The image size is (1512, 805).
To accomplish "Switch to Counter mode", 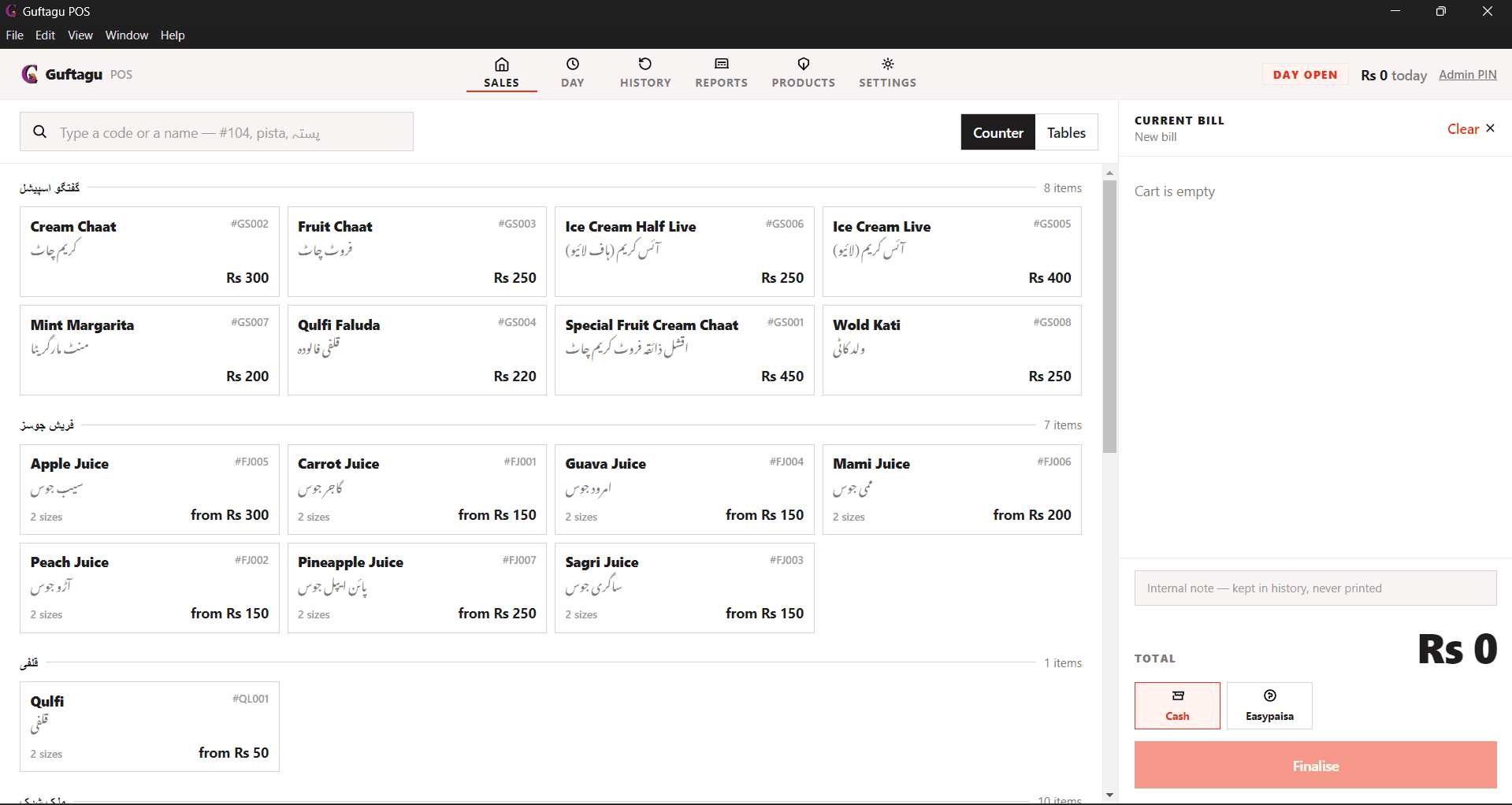I will [998, 132].
